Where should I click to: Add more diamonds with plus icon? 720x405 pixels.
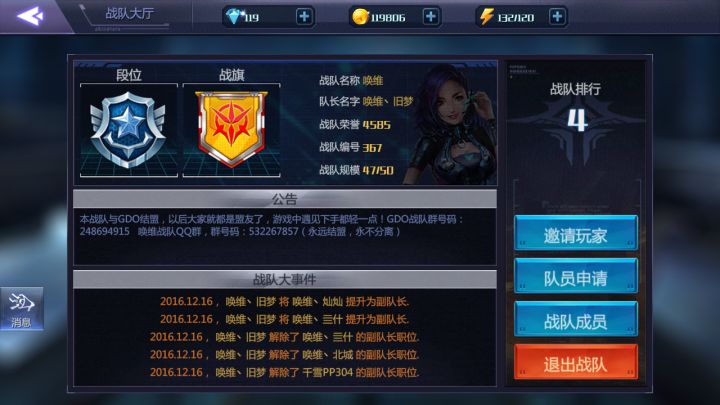pos(304,17)
